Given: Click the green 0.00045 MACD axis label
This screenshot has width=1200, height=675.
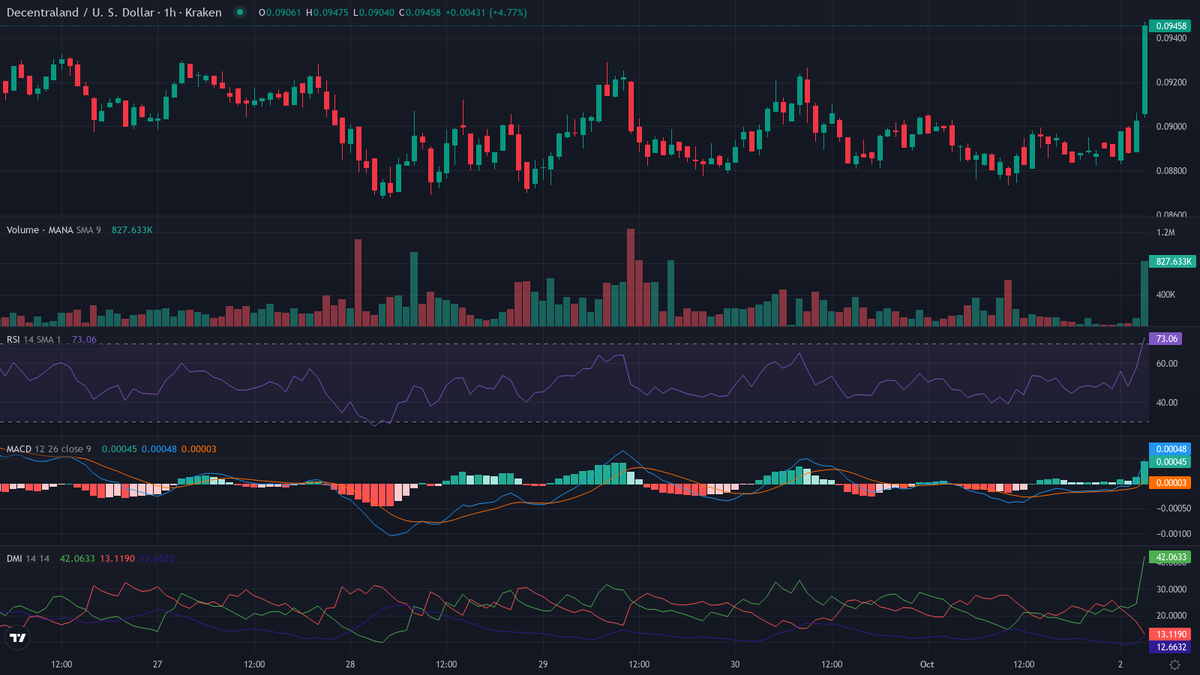Looking at the screenshot, I should tap(1170, 462).
